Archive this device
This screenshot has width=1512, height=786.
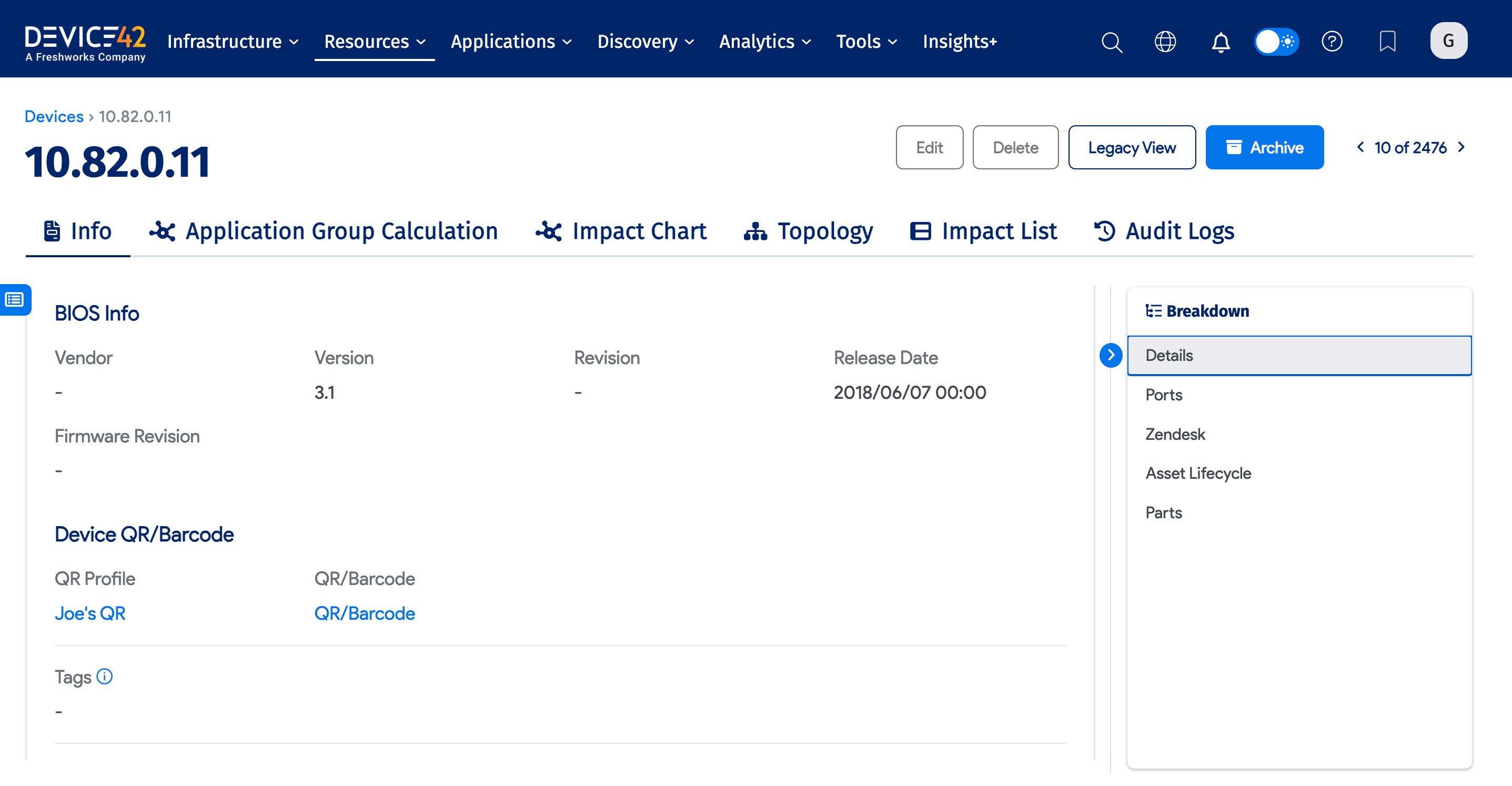(1264, 147)
